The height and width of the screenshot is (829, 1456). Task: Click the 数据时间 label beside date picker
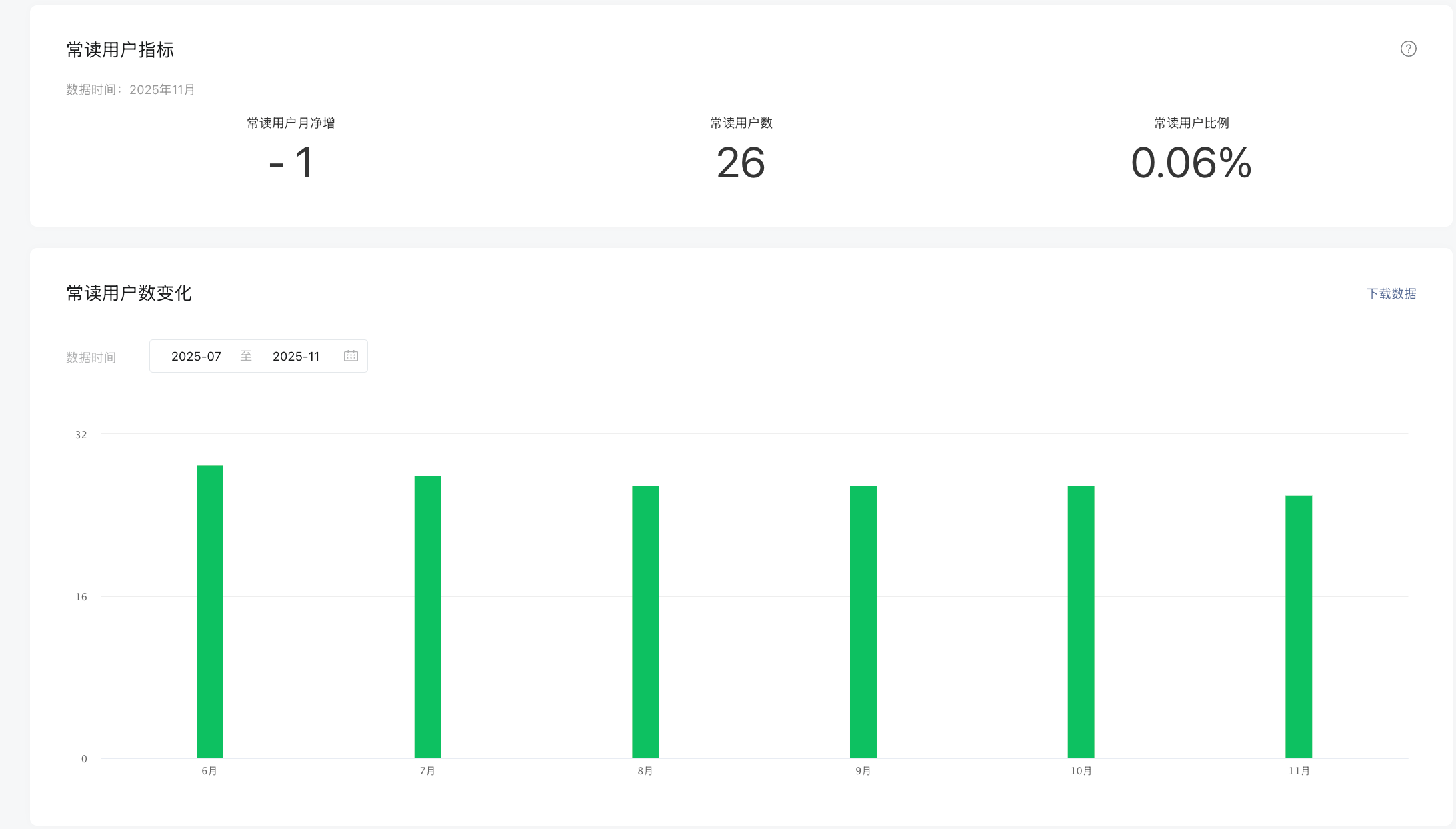coord(91,357)
